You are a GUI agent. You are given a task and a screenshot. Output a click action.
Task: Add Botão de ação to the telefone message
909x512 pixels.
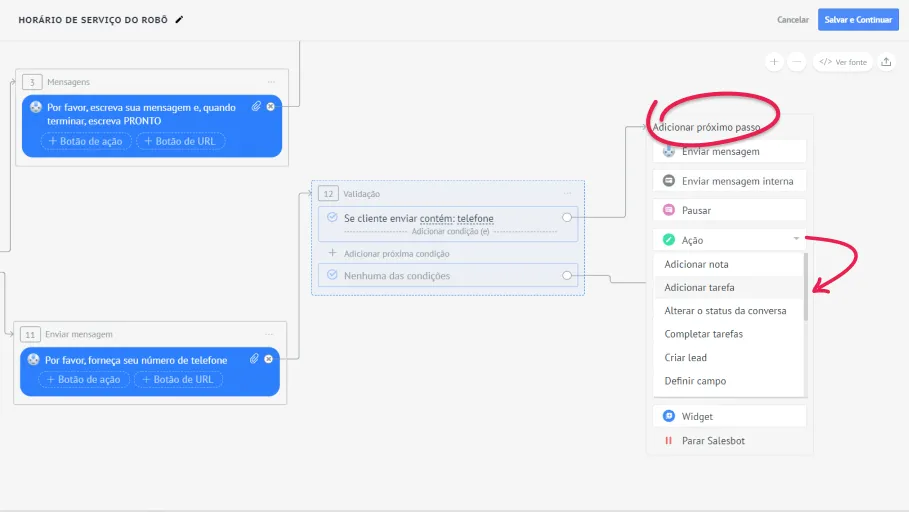(x=84, y=379)
